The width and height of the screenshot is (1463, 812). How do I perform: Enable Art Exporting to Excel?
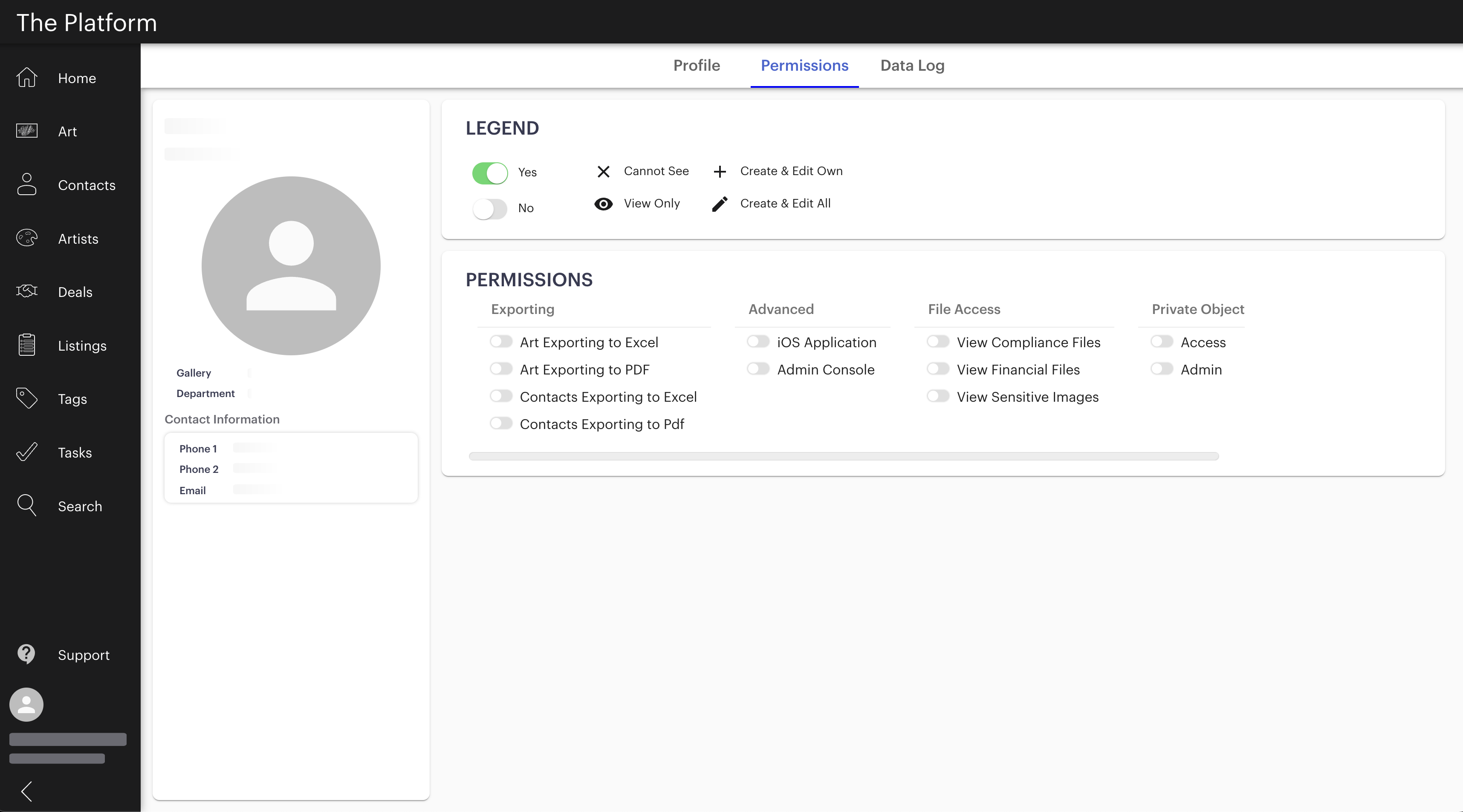click(501, 342)
